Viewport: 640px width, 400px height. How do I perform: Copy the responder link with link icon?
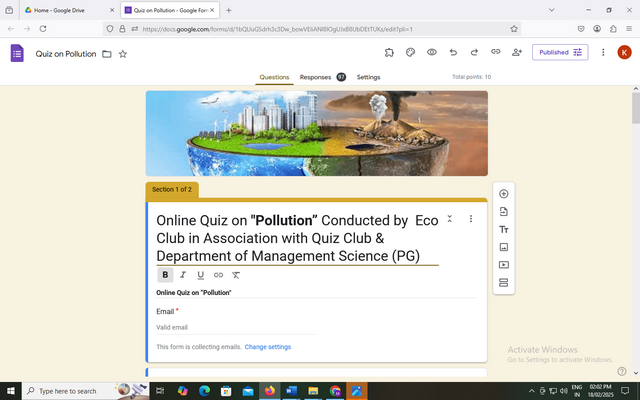pyautogui.click(x=495, y=52)
